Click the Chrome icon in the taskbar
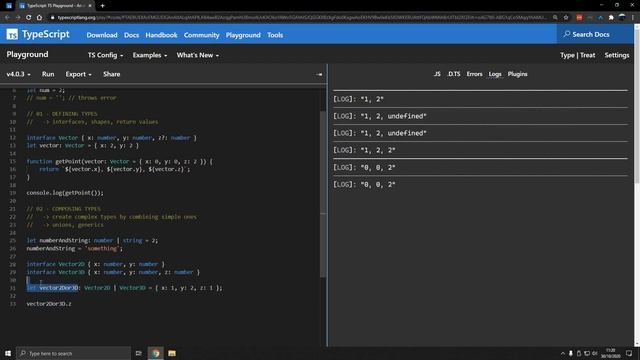This screenshot has height=360, width=640. click(156, 353)
